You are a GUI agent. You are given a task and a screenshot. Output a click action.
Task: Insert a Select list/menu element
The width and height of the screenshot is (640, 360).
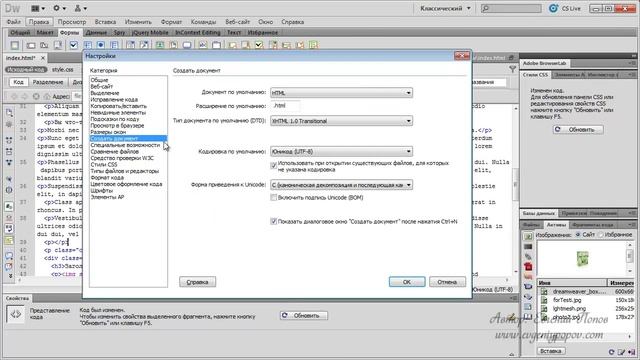point(130,45)
